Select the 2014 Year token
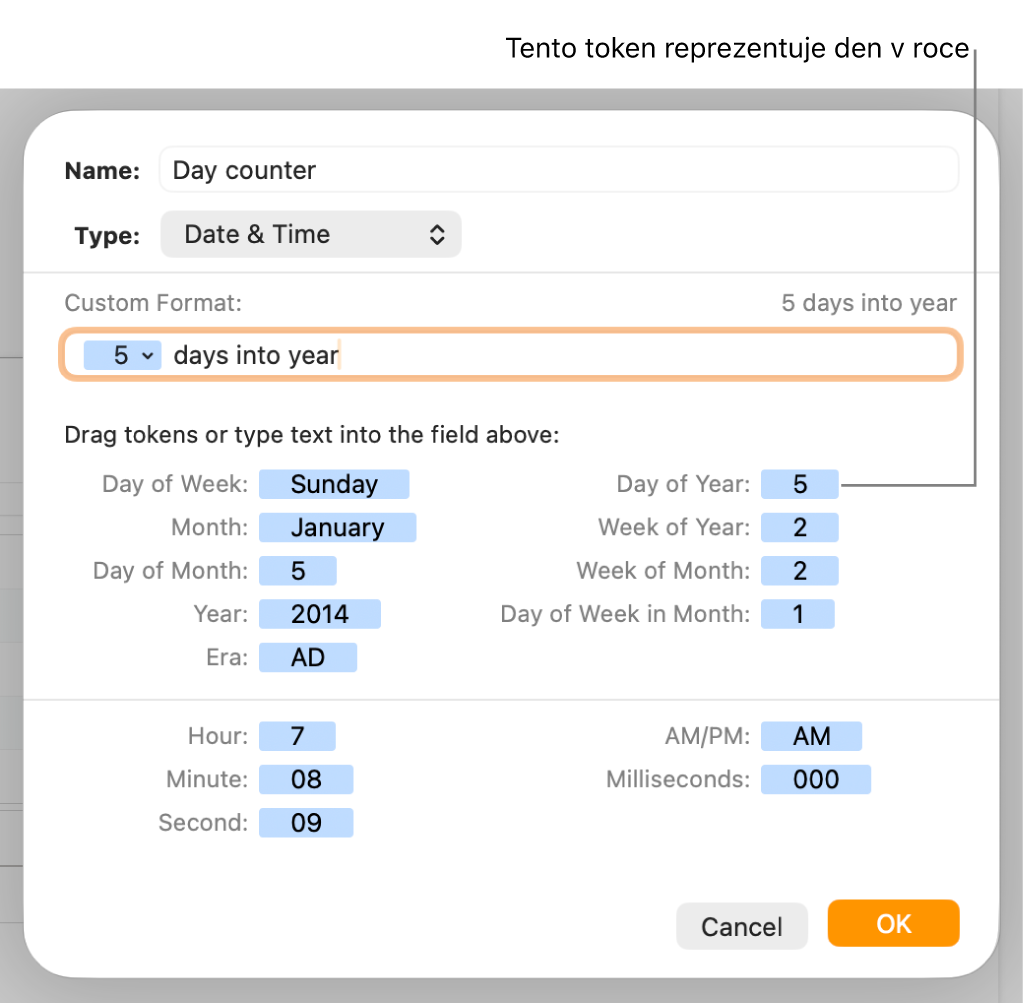The width and height of the screenshot is (1024, 1003). pyautogui.click(x=319, y=614)
